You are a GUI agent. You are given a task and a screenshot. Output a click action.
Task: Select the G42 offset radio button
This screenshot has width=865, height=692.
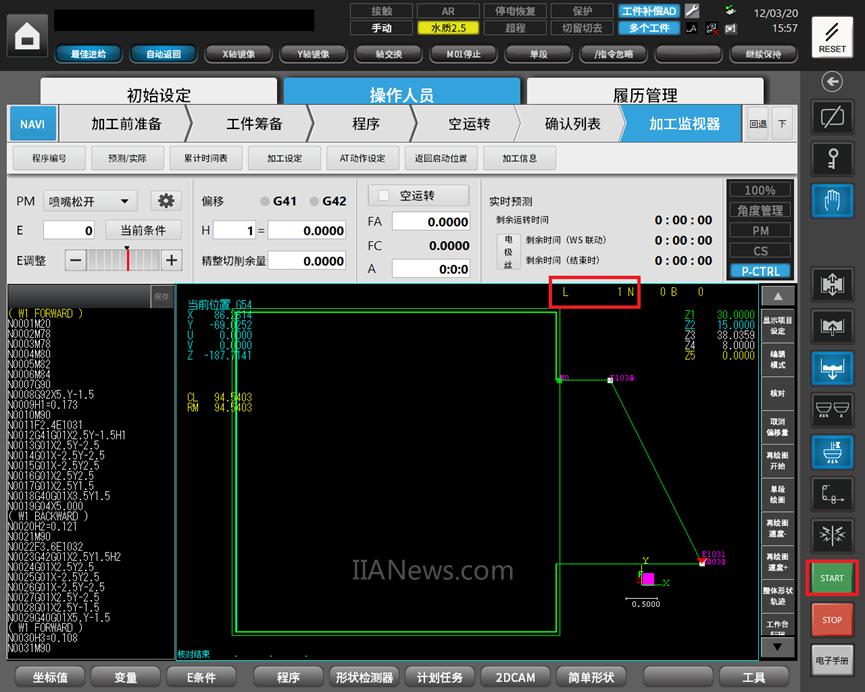313,201
